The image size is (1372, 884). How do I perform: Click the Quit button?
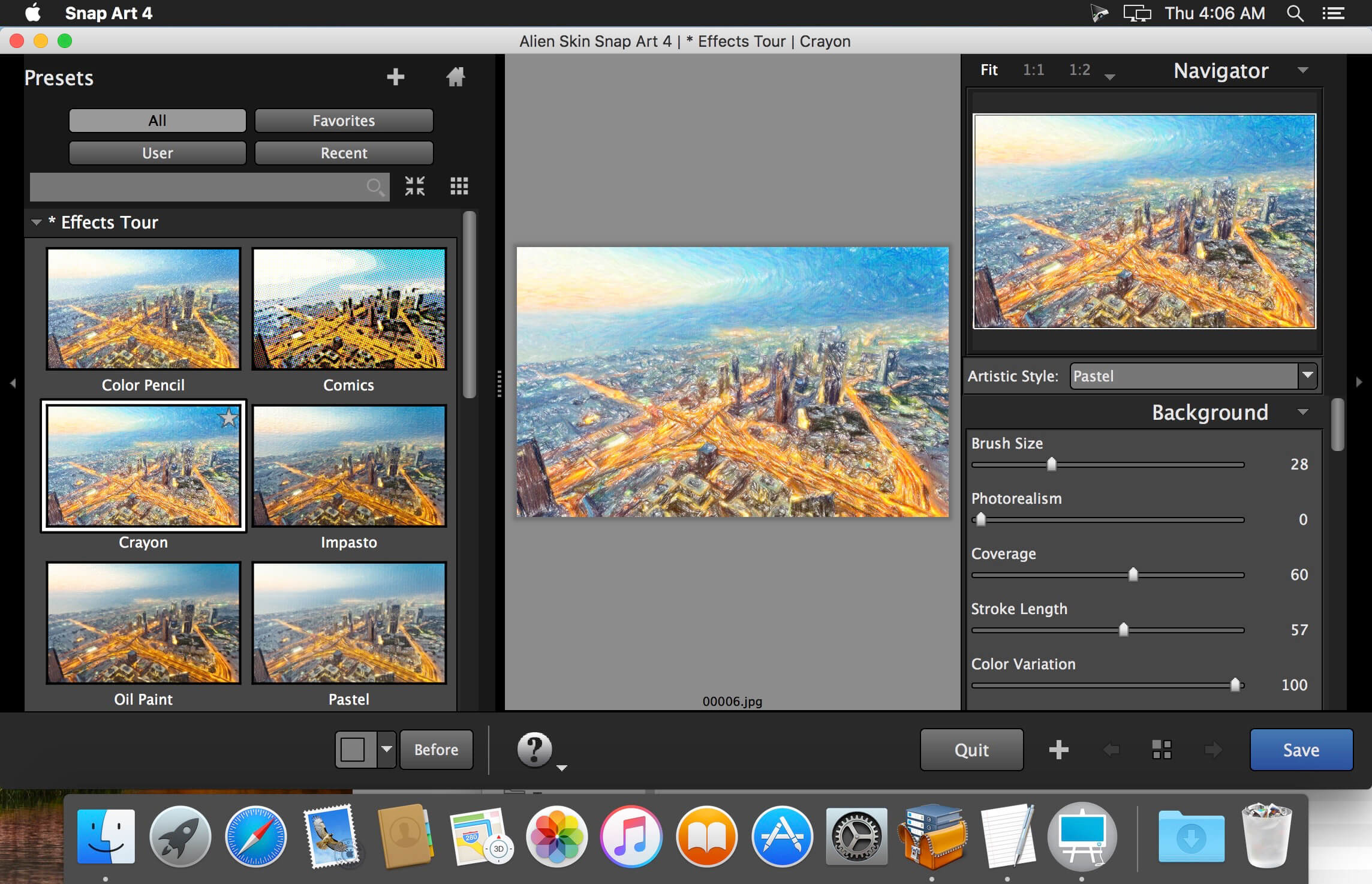[x=970, y=749]
